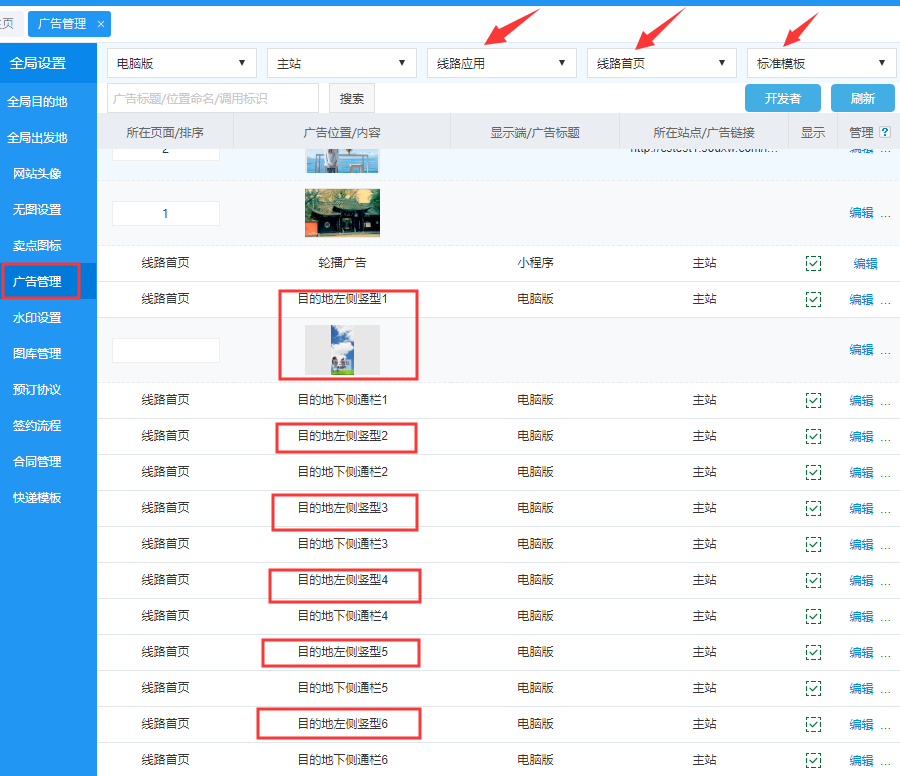Screen dimensions: 900x776
Task: Open more options for 目的地下侧通栏1 row
Action: pyautogui.click(x=885, y=400)
